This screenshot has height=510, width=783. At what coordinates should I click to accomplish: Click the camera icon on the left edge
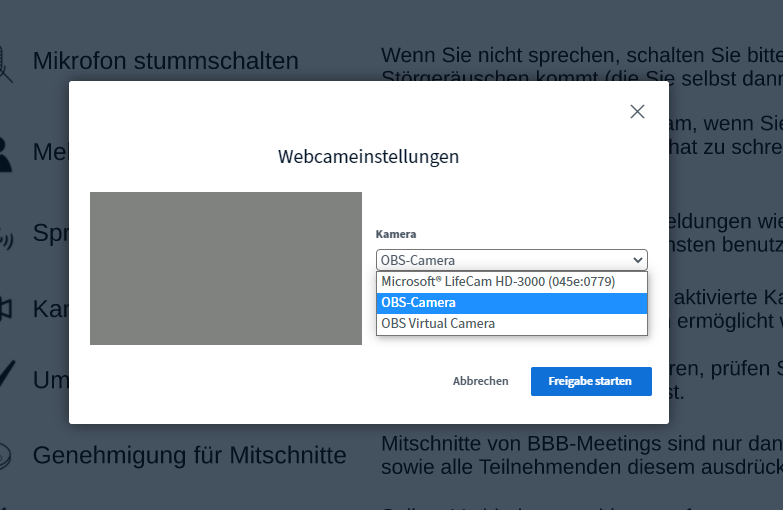tap(5, 308)
